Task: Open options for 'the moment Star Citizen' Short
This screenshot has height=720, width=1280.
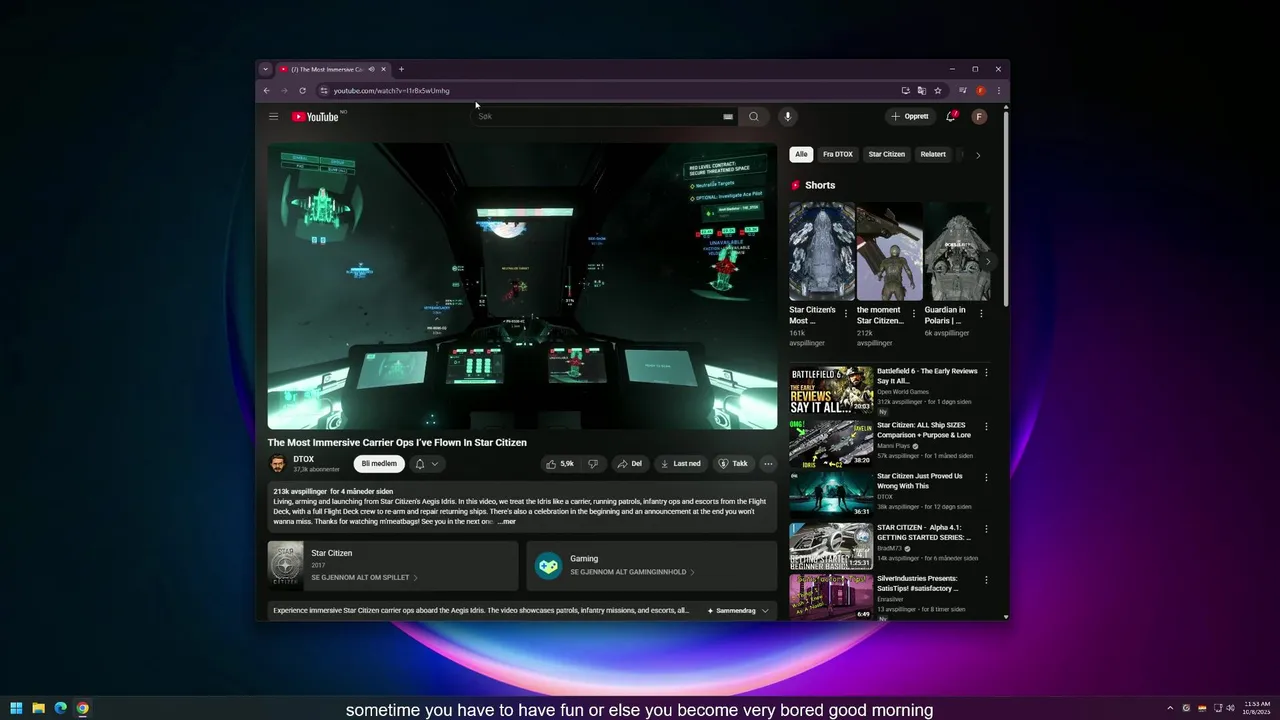Action: pyautogui.click(x=913, y=313)
